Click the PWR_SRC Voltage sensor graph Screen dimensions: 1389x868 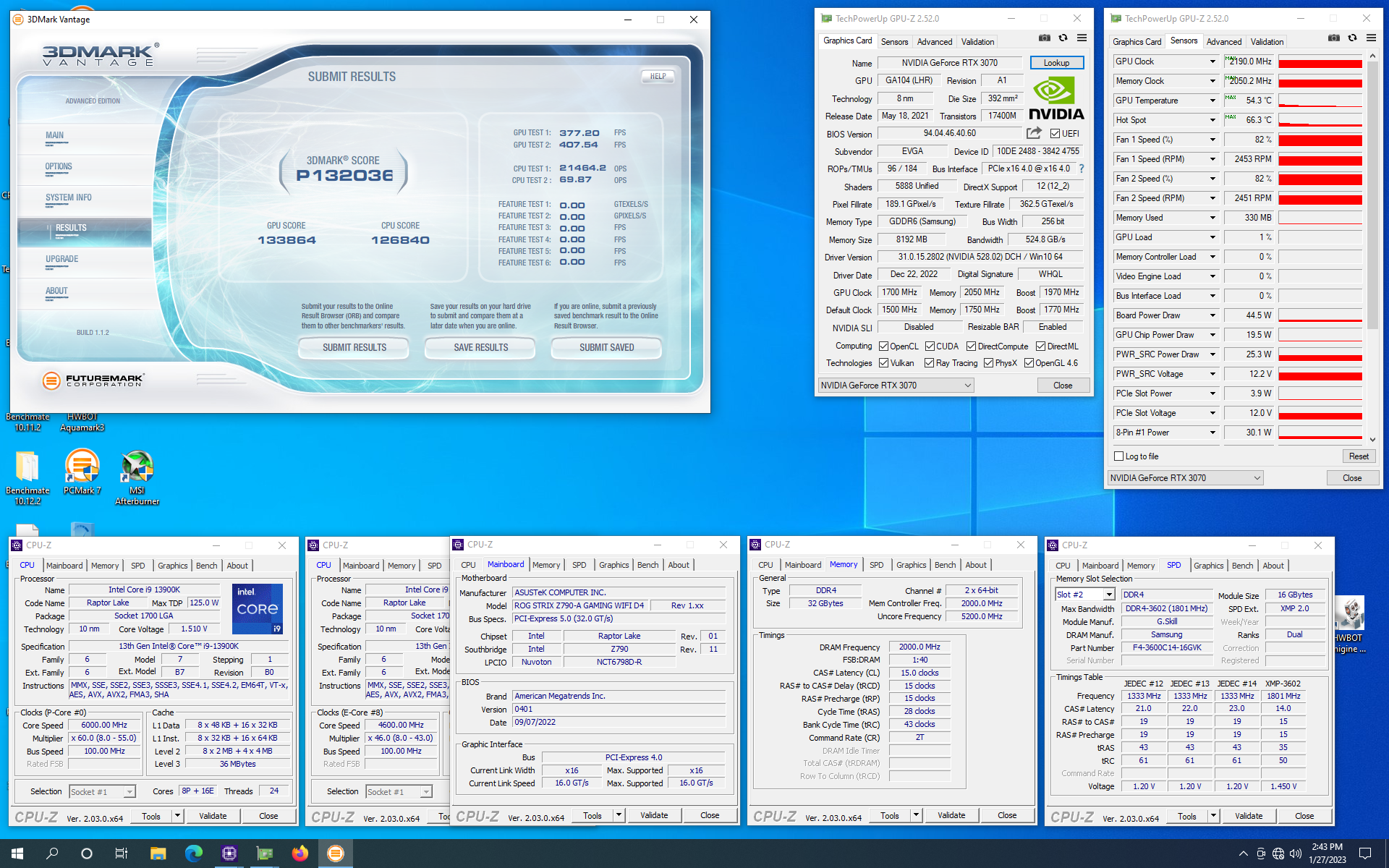(1320, 374)
